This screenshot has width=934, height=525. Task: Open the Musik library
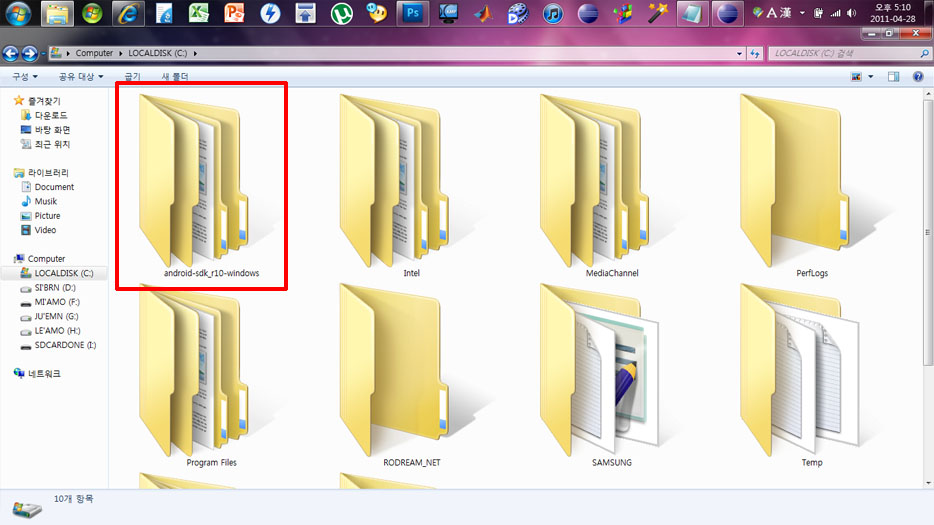click(45, 201)
